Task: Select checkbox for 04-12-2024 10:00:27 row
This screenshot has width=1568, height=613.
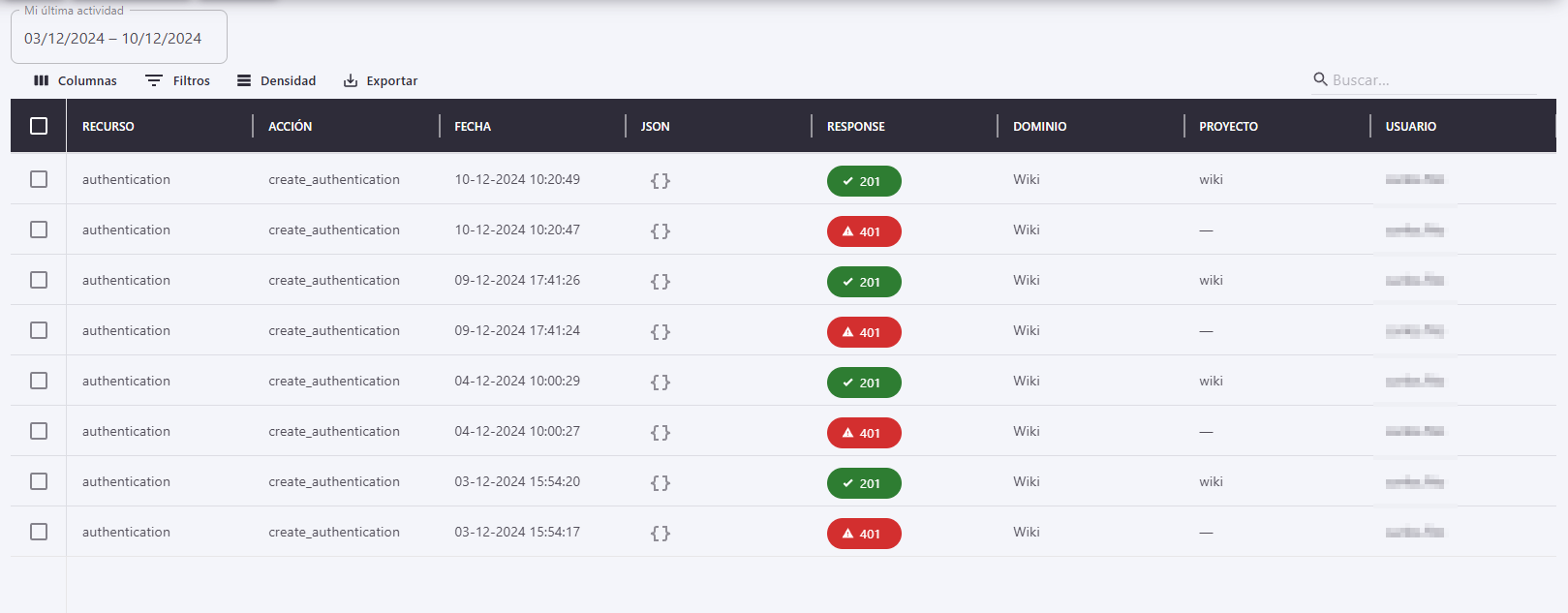Action: point(39,431)
